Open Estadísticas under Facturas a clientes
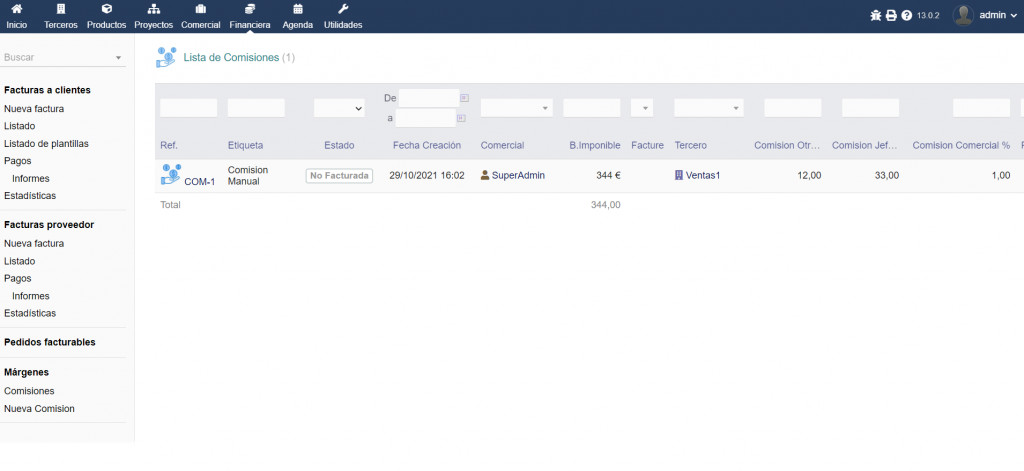This screenshot has width=1024, height=471. click(30, 195)
